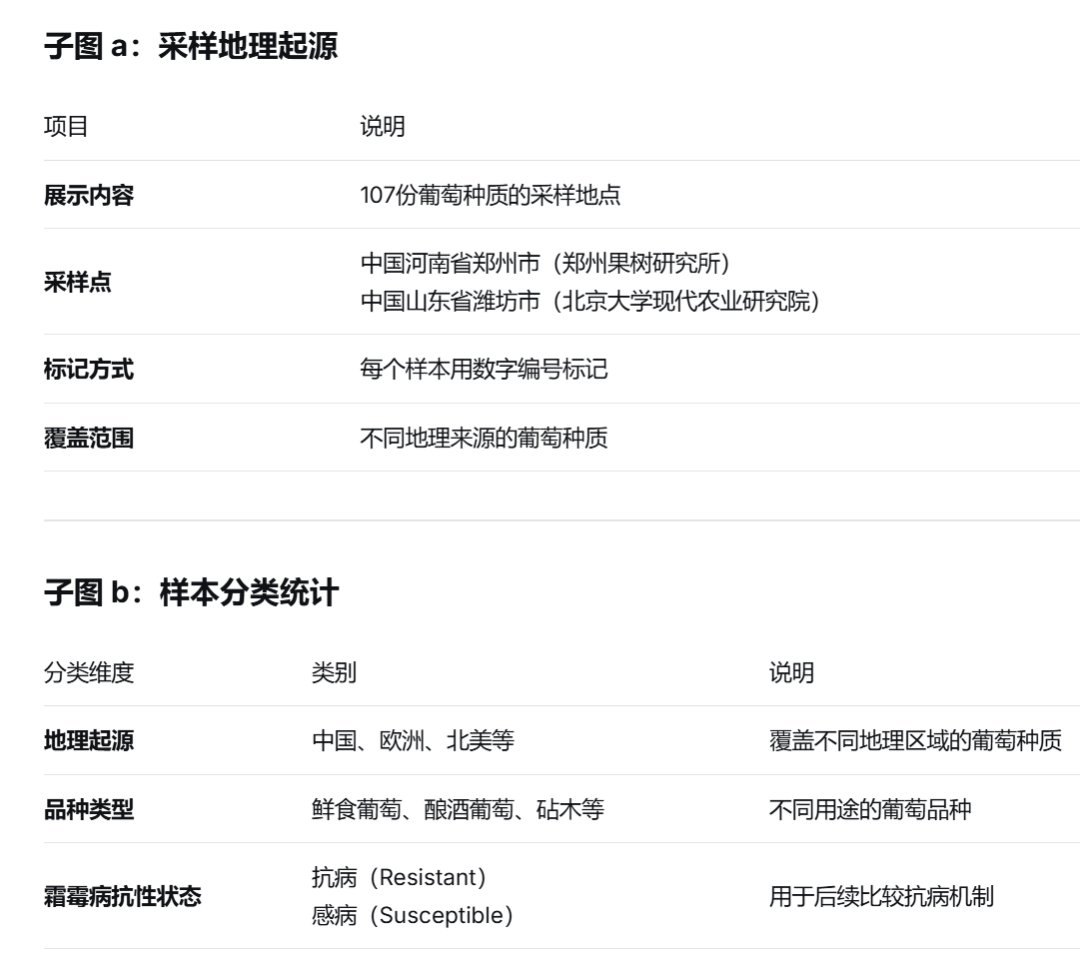
Task: Click the line 中国山东省潍坊市（北京大学现代农业研究院）
Action: (x=590, y=301)
